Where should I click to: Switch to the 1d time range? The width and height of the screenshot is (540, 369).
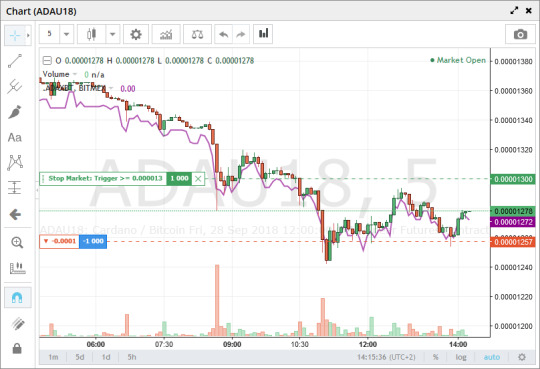(106, 357)
